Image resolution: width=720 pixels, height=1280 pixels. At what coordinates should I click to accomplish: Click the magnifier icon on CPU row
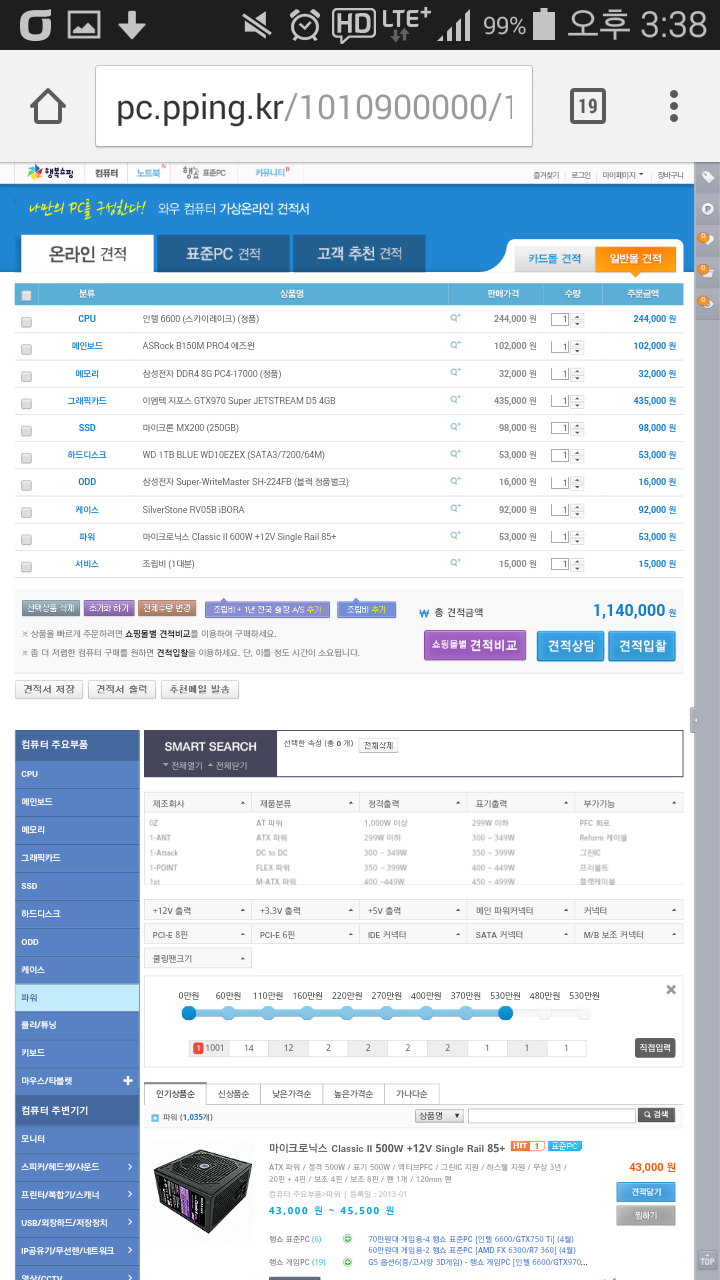tap(456, 318)
